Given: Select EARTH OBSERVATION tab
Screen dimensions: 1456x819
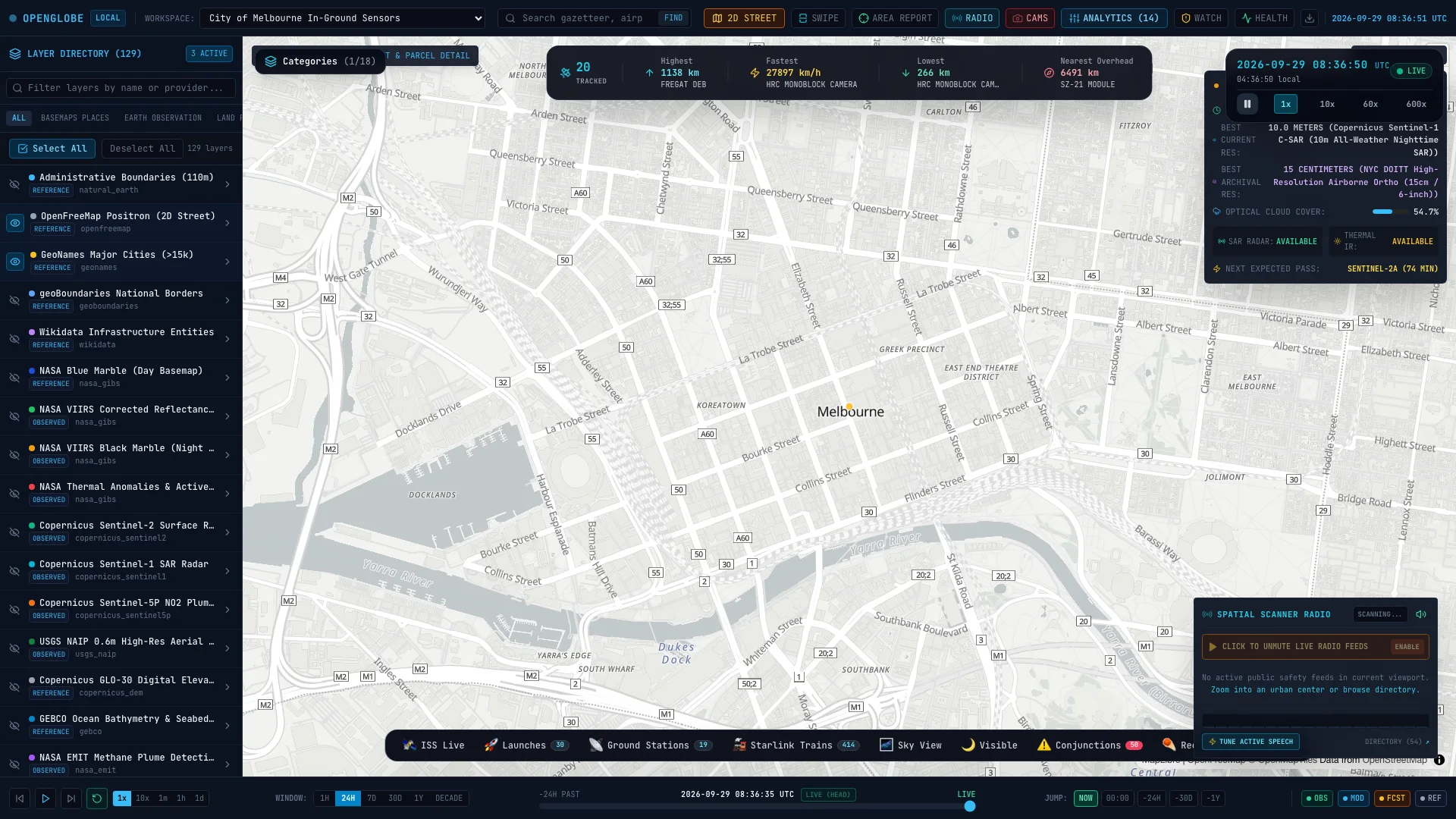Looking at the screenshot, I should tap(163, 118).
